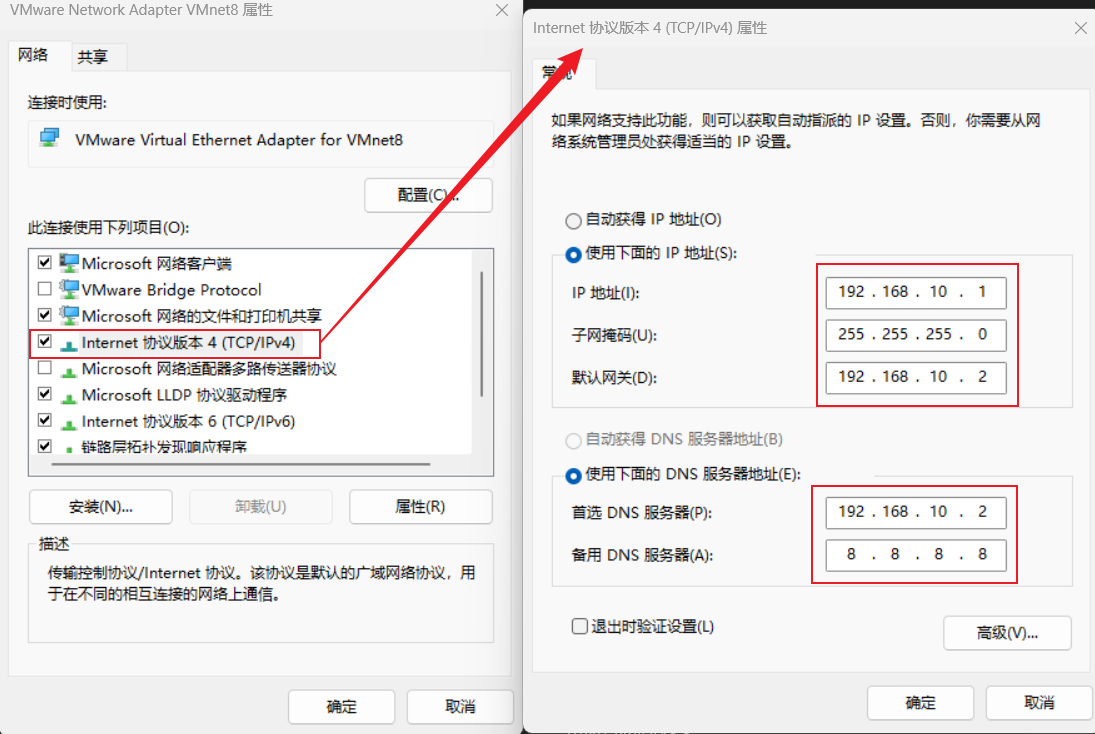Uncheck the Microsoft 网络客户端 checkbox

click(x=45, y=263)
